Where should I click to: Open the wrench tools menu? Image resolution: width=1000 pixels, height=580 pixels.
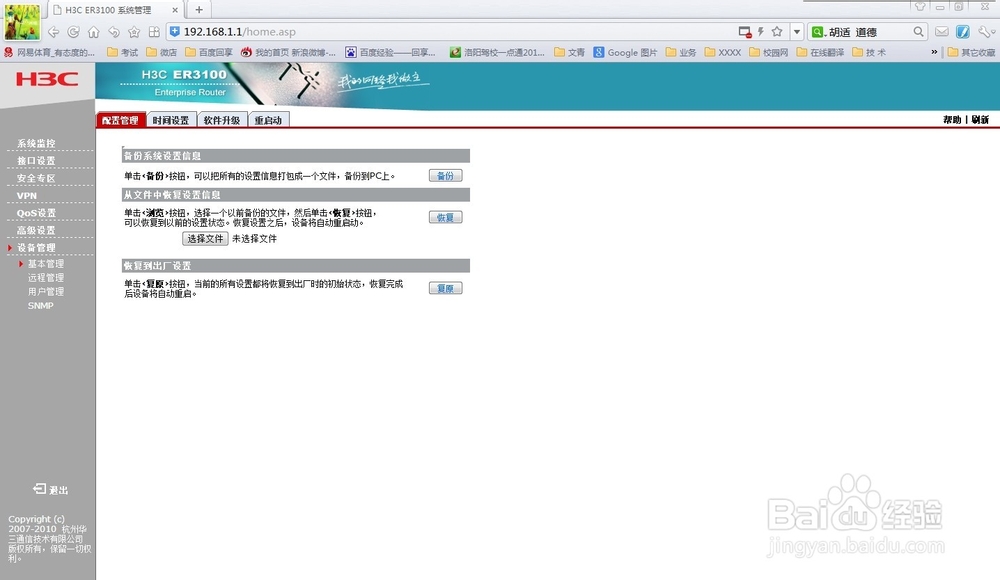986,31
